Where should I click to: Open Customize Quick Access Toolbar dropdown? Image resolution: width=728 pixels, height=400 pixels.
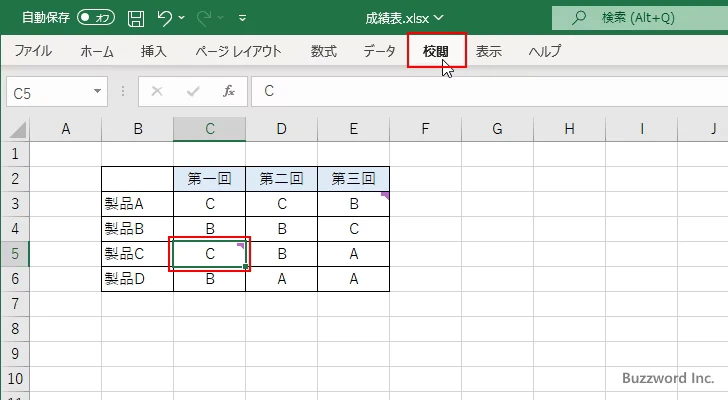(242, 18)
